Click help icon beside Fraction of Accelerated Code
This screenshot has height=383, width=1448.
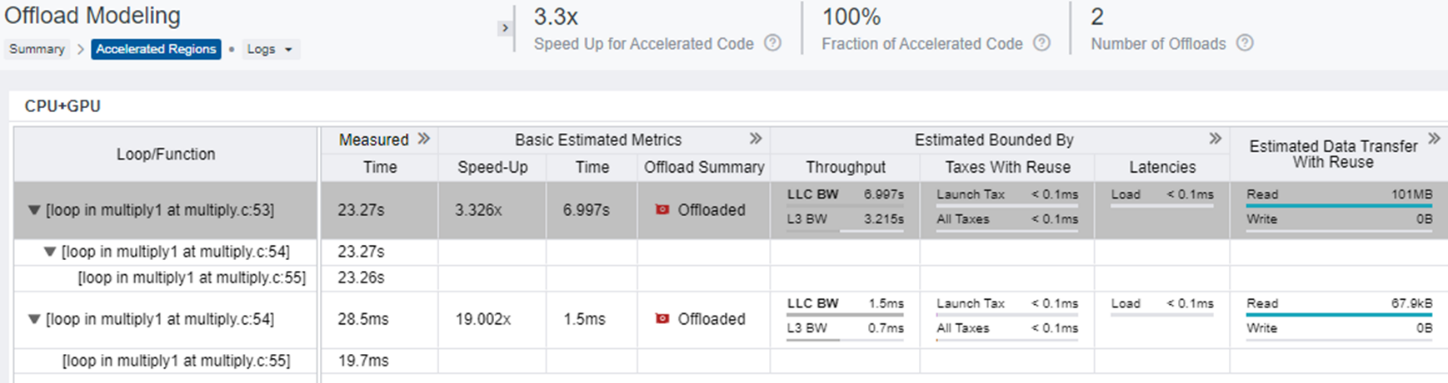[1042, 43]
